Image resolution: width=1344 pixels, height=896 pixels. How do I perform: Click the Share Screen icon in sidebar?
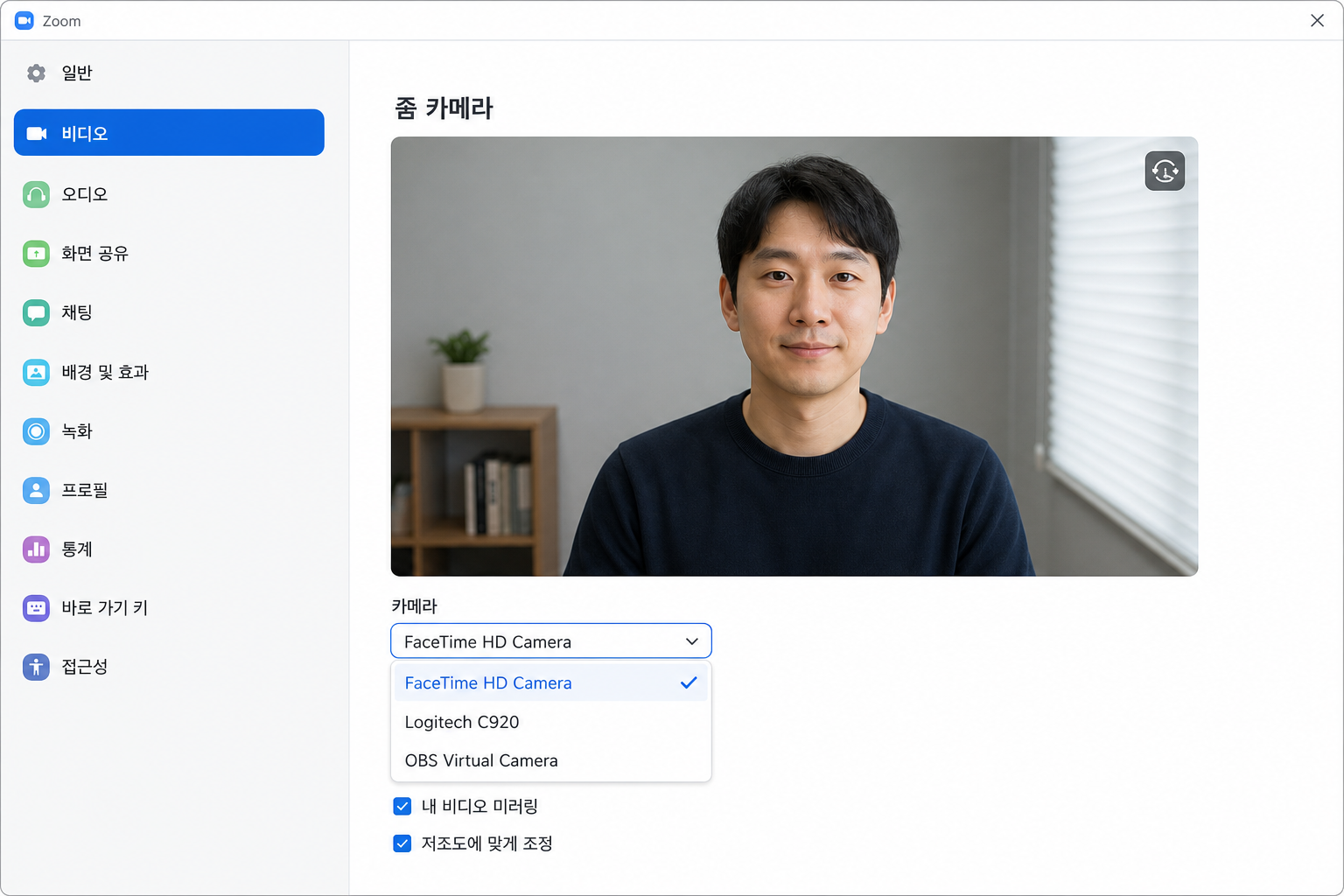tap(36, 254)
